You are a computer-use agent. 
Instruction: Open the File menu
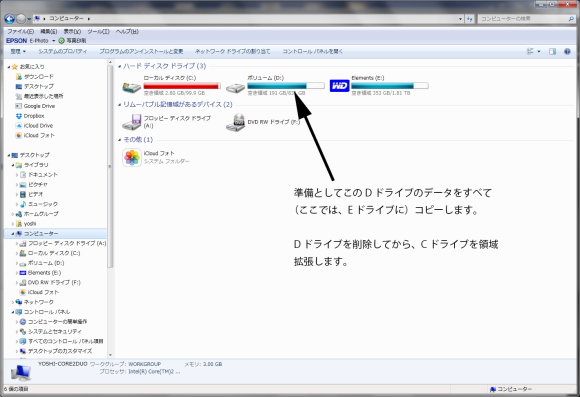click(20, 31)
